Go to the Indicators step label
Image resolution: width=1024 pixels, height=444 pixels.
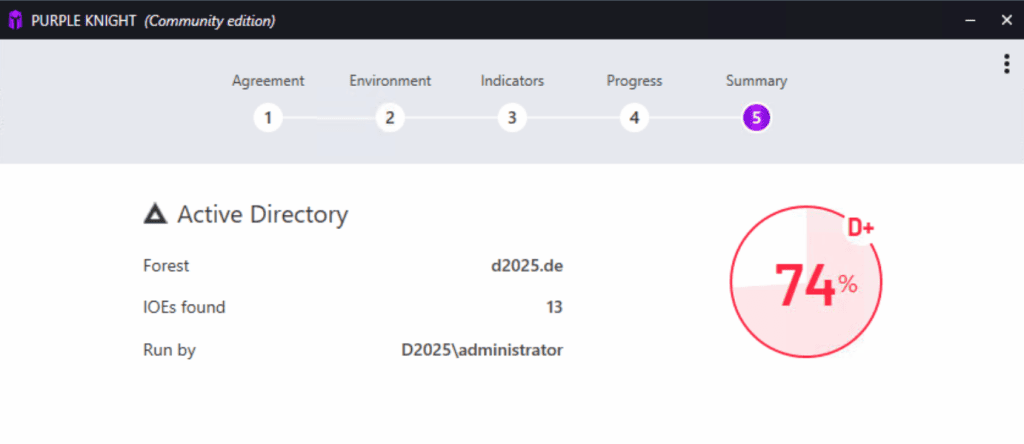tap(512, 81)
